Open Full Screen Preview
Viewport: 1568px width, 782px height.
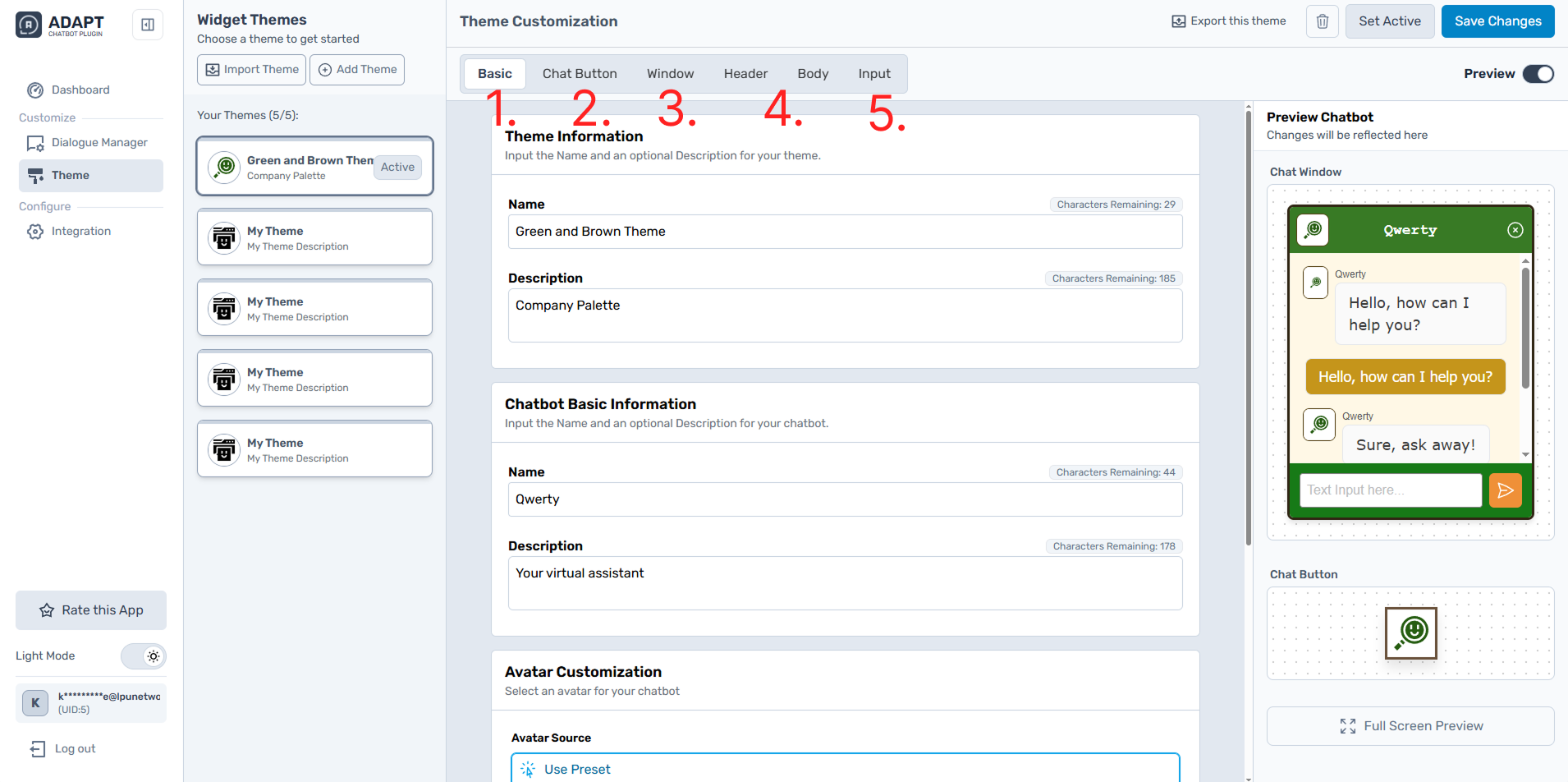point(1410,726)
